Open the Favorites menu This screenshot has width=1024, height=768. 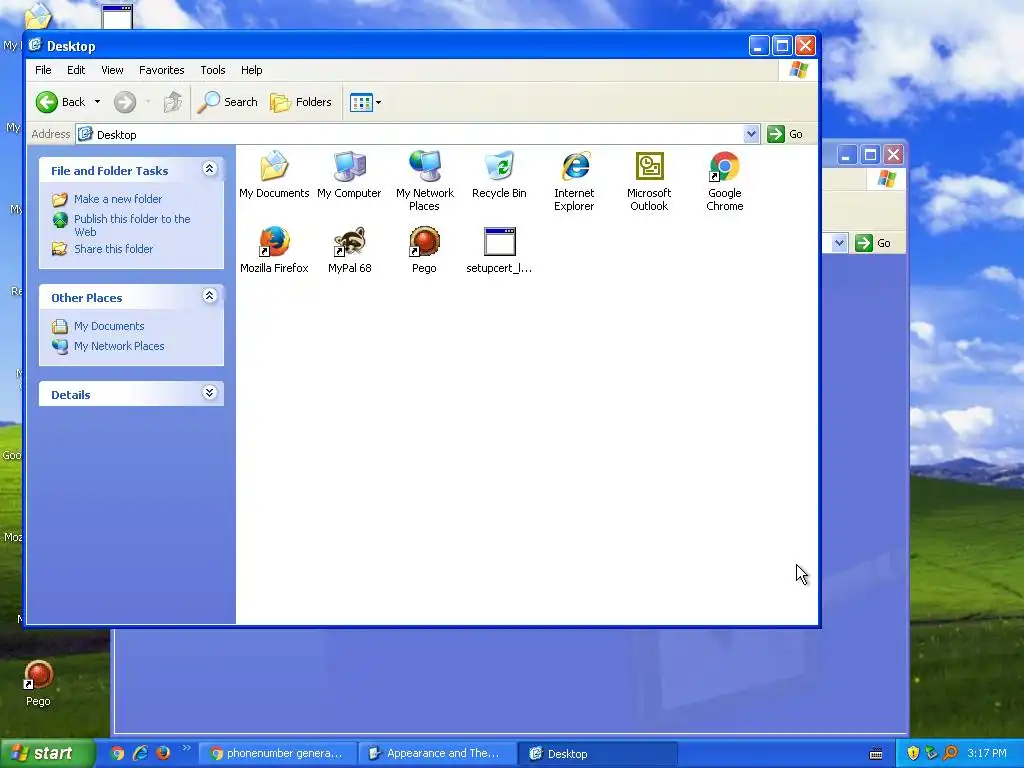pyautogui.click(x=161, y=70)
